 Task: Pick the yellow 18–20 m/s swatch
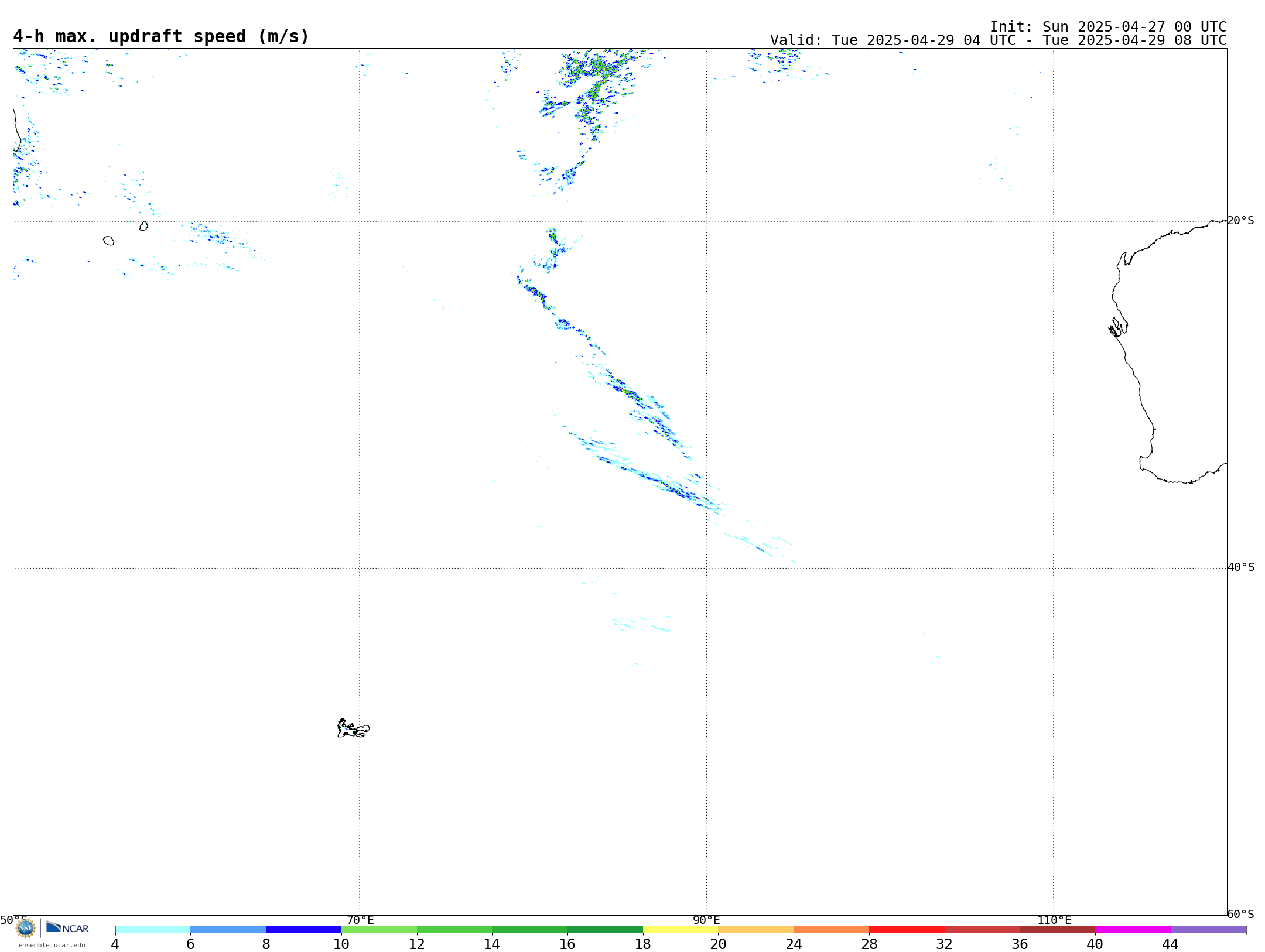(681, 930)
